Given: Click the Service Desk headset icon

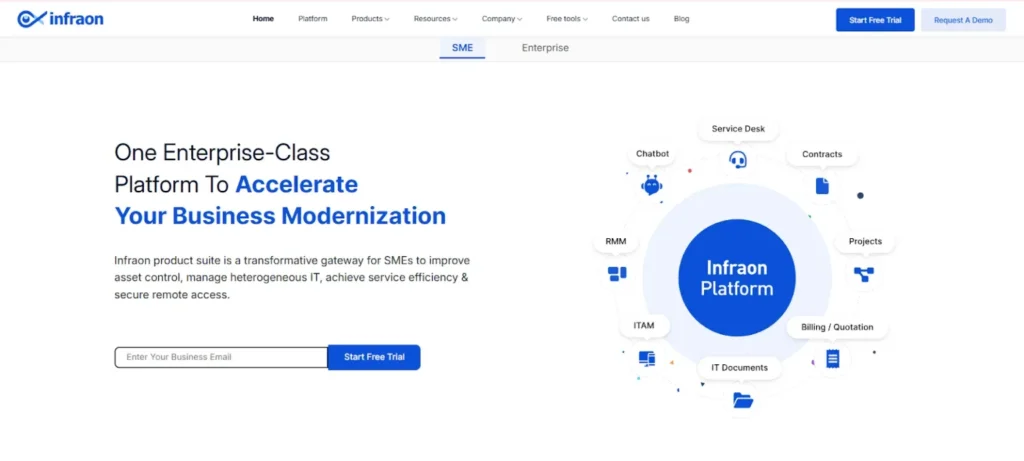Looking at the screenshot, I should [738, 159].
